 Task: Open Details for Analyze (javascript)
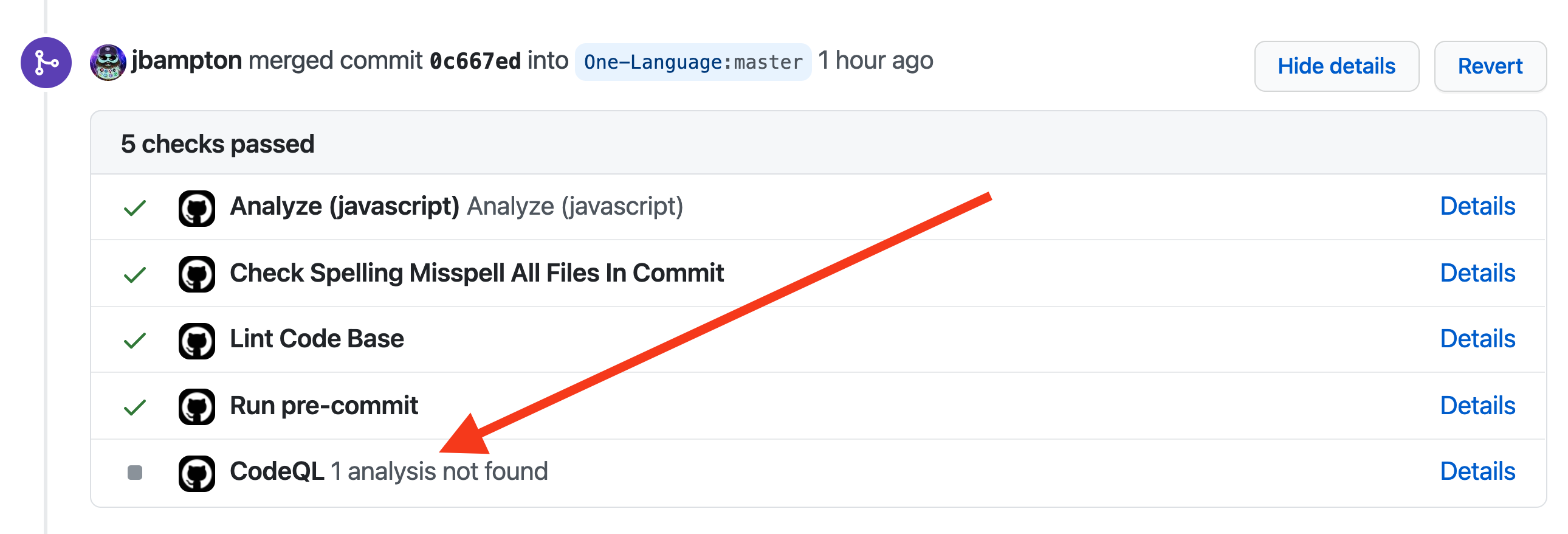tap(1477, 206)
